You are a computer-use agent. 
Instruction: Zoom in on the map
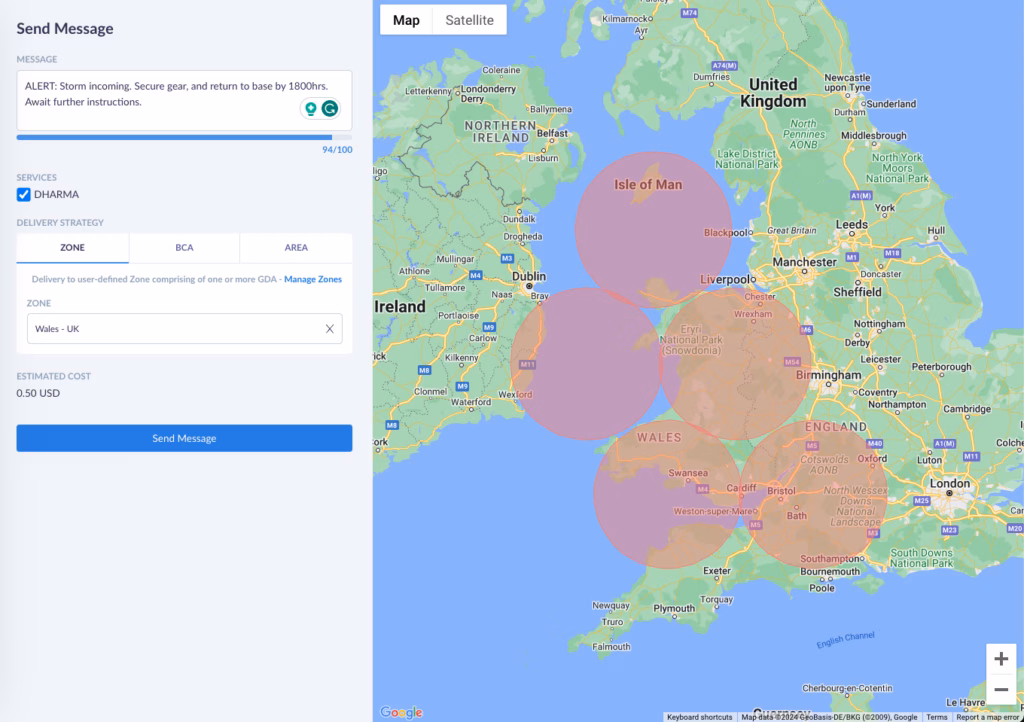[1000, 659]
